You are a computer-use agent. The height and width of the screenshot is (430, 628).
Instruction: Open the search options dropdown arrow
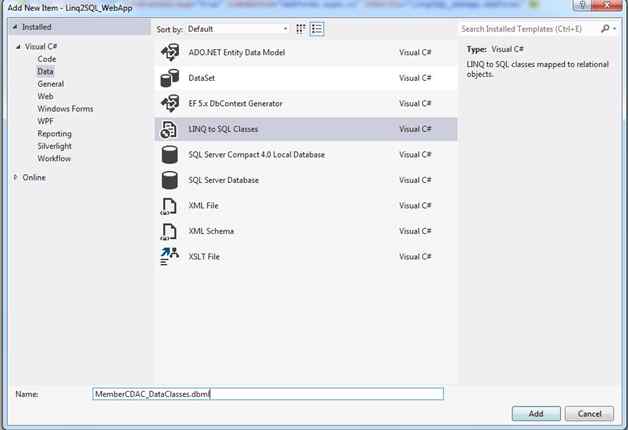pyautogui.click(x=614, y=29)
